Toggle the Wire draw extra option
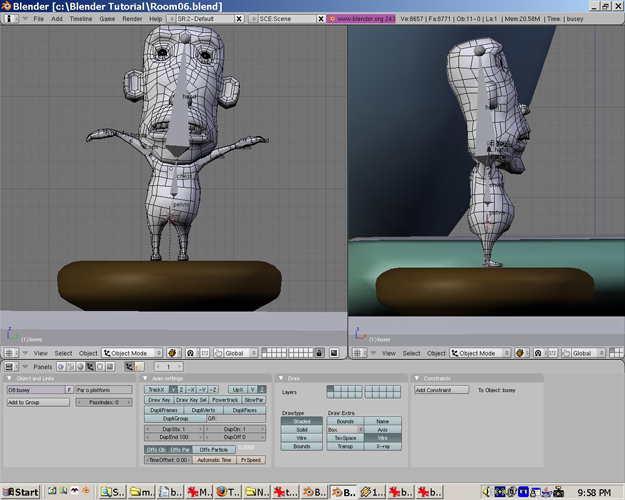Image resolution: width=625 pixels, height=500 pixels. coord(382,438)
